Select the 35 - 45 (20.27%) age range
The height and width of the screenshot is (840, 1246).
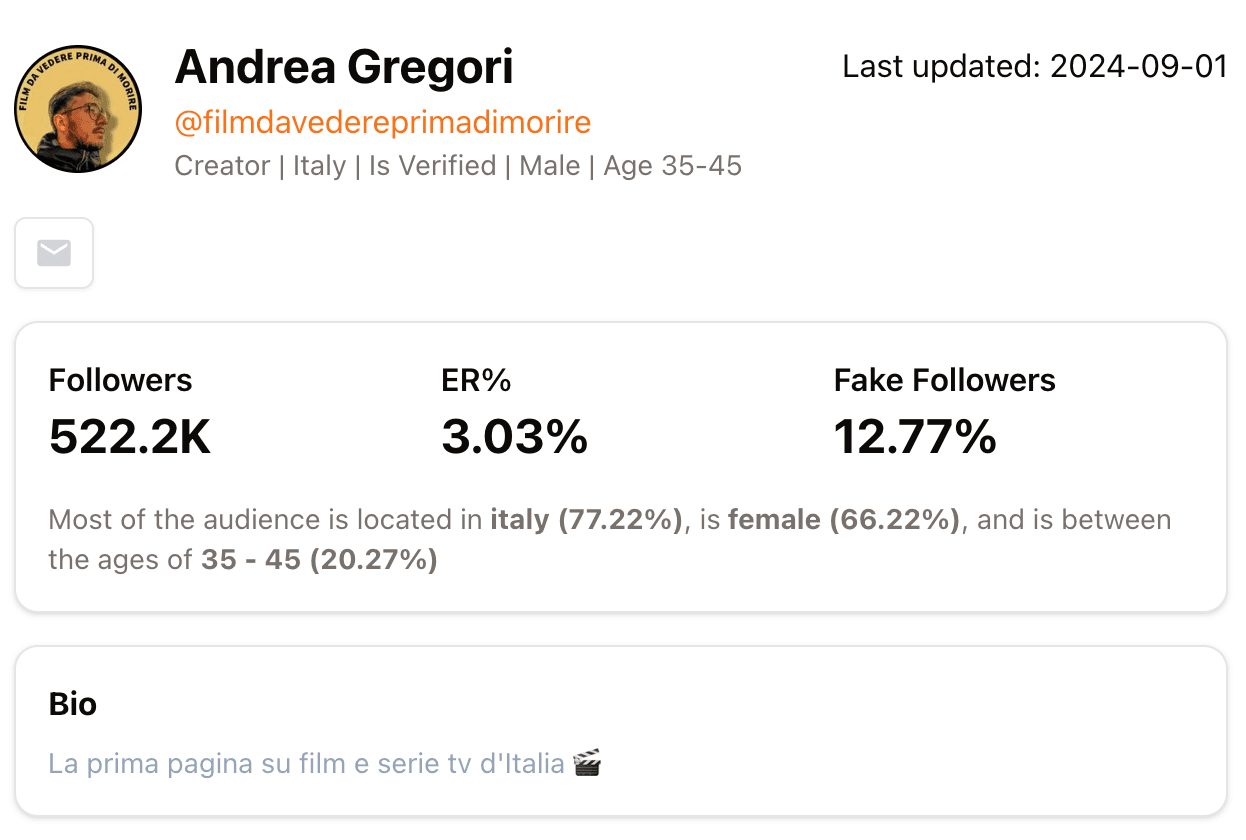coord(319,560)
